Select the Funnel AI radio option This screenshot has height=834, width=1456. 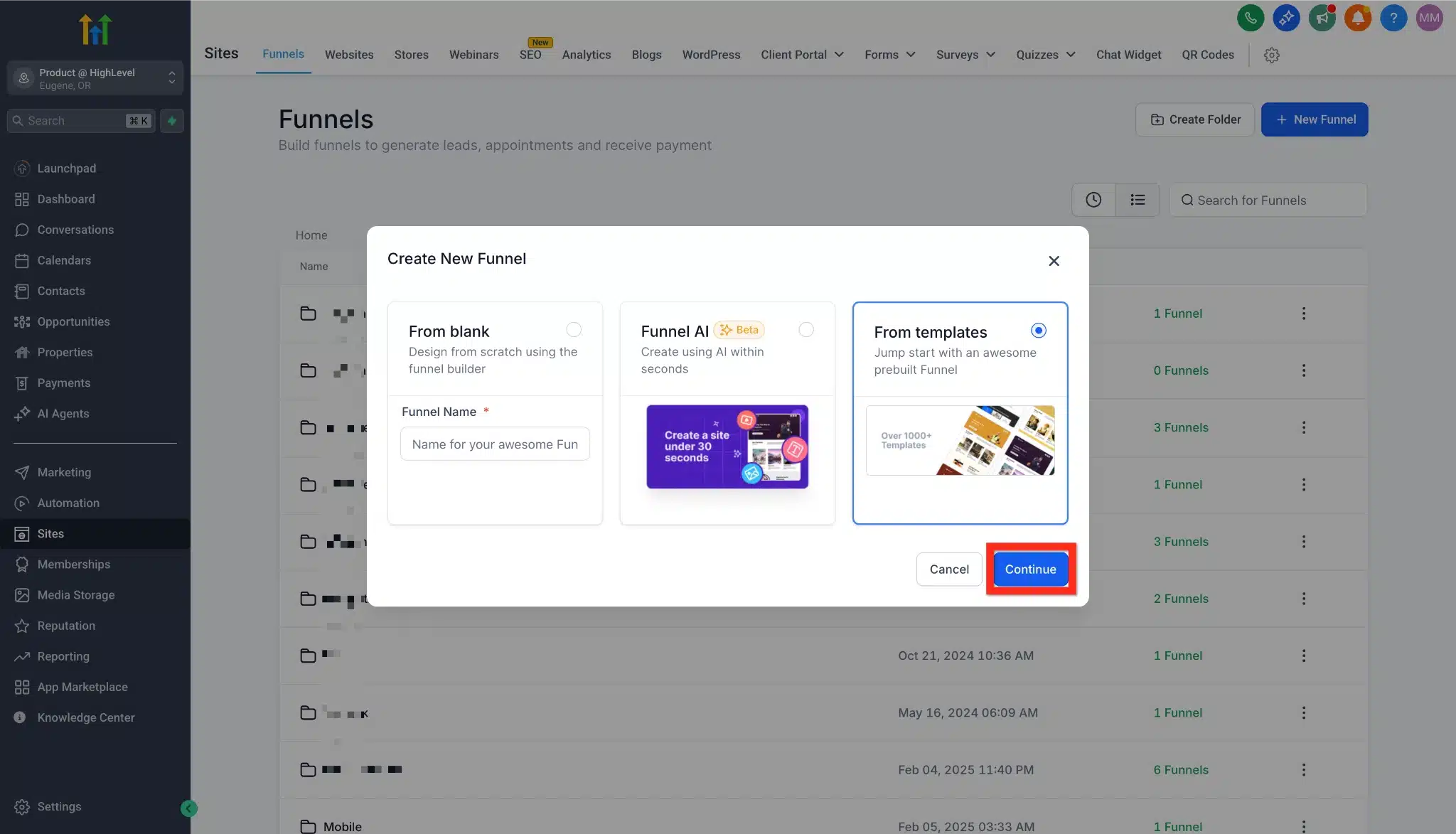[x=806, y=330]
